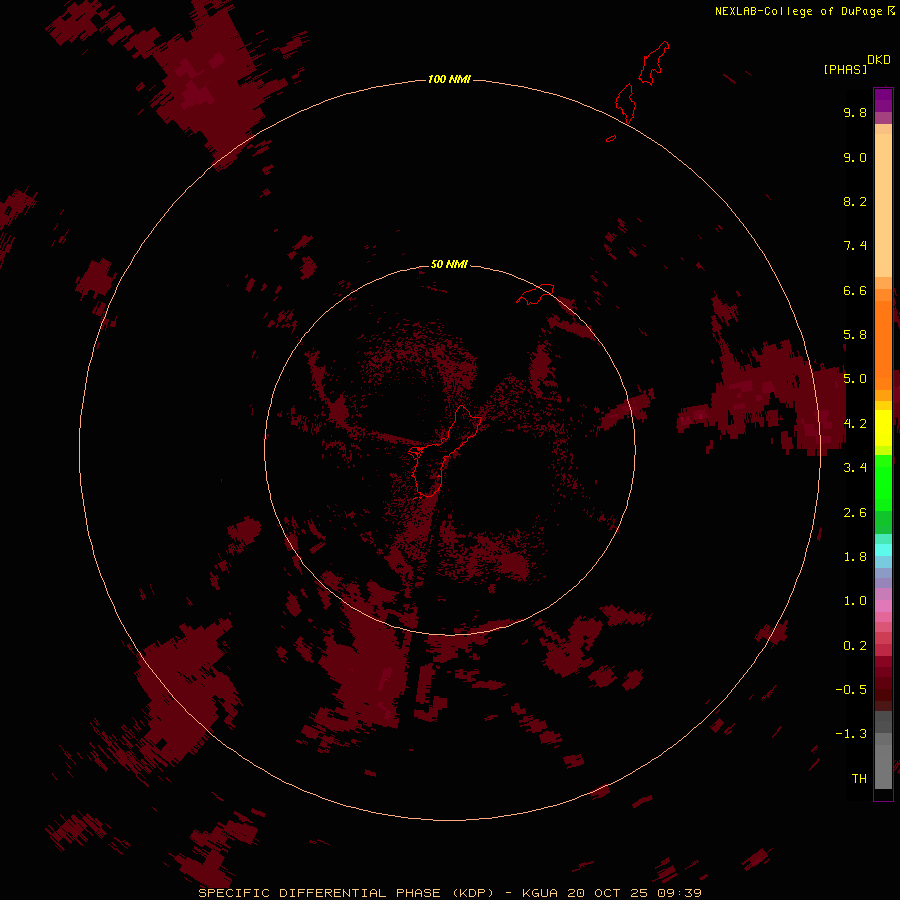Click the Saipan island outline in the upper right

coord(654,63)
